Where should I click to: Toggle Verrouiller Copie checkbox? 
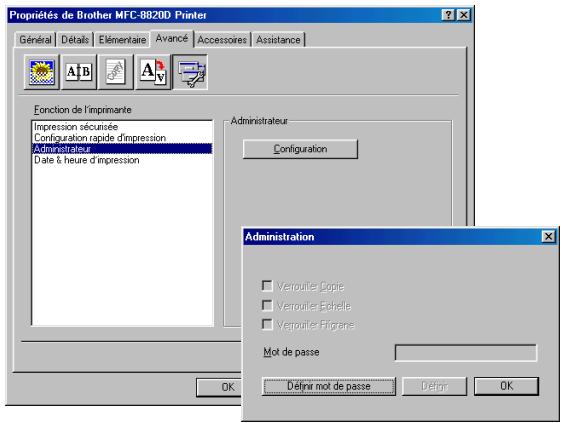coord(267,286)
